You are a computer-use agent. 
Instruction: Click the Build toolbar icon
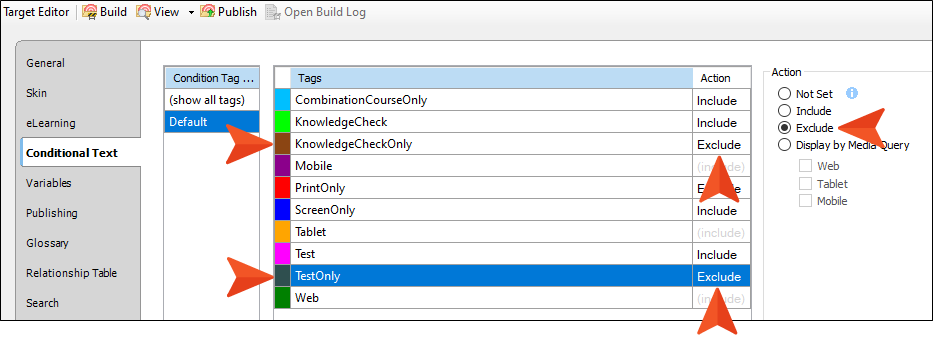coord(90,12)
